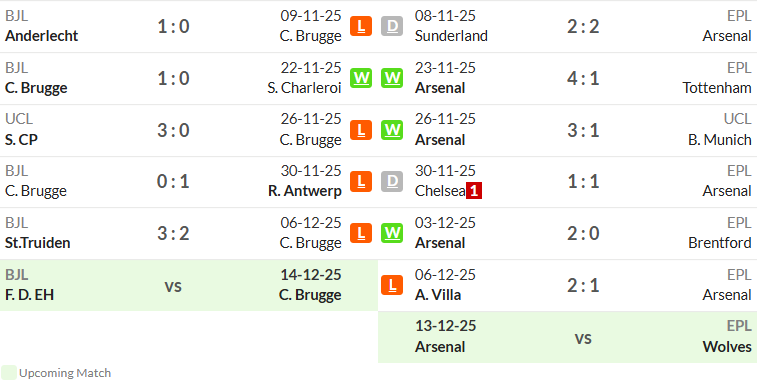This screenshot has width=757, height=392.
Task: Click the Upcoming Match legend color swatch
Action: [9, 373]
